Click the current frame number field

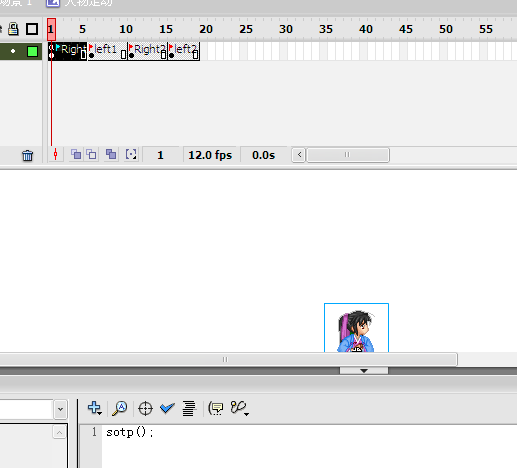pyautogui.click(x=161, y=155)
